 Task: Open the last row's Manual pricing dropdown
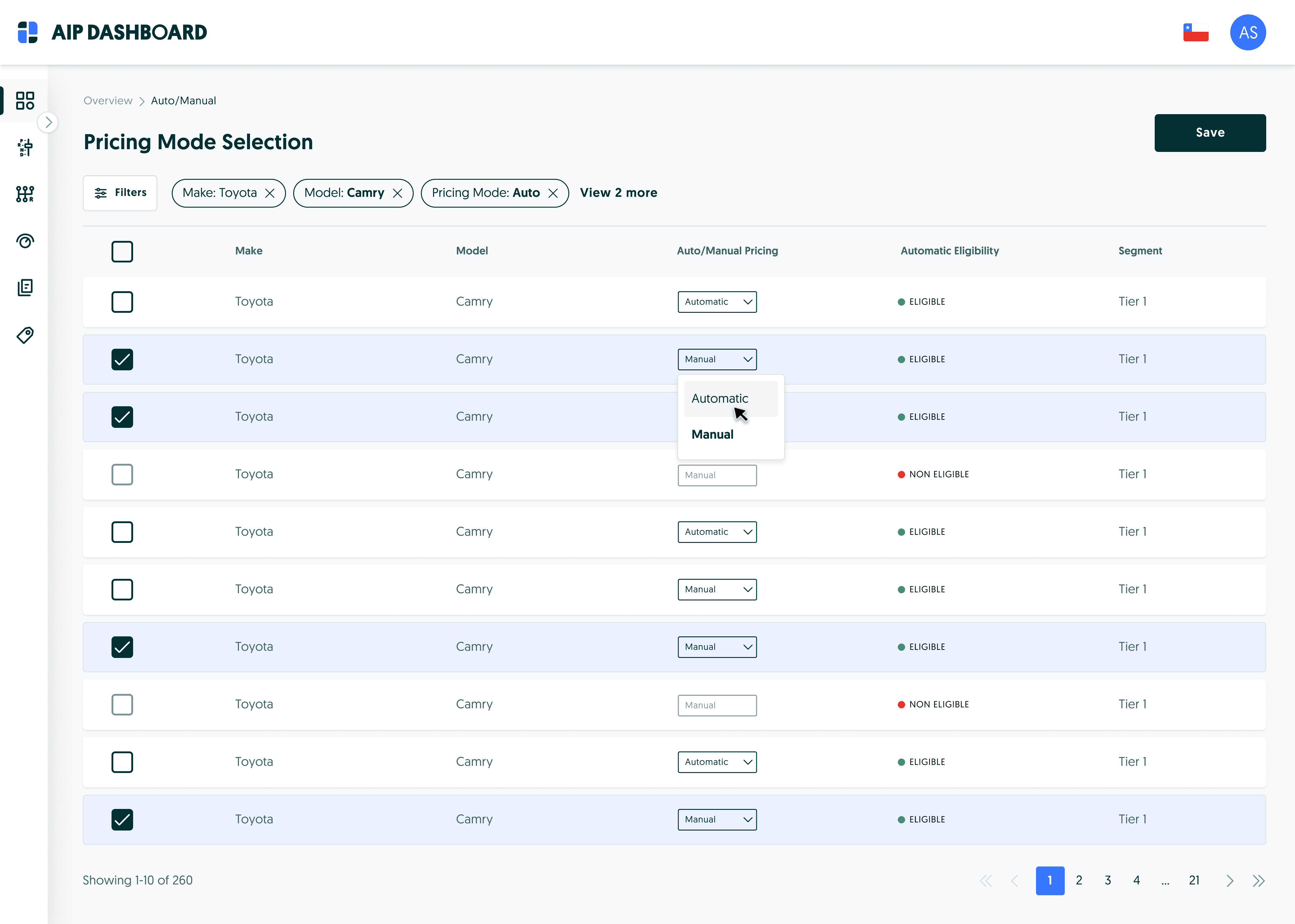717,819
